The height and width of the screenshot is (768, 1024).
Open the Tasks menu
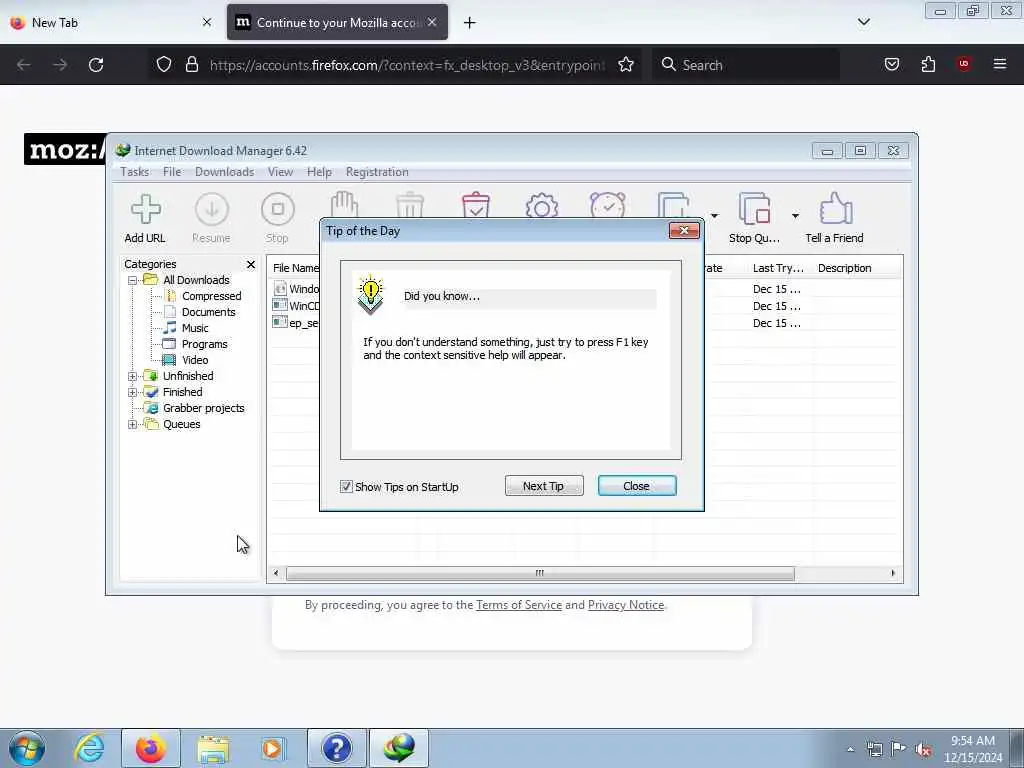point(135,172)
